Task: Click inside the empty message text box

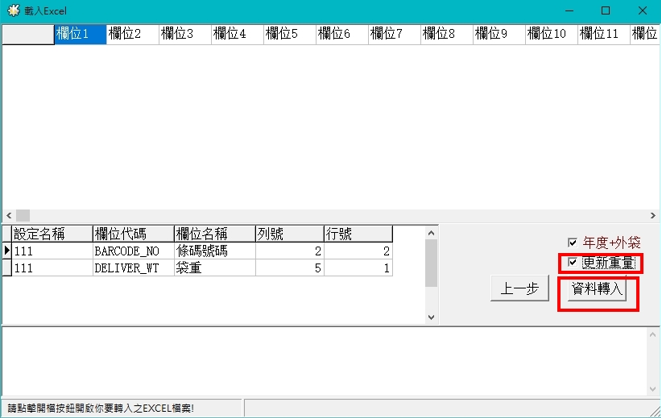Action: pos(330,360)
